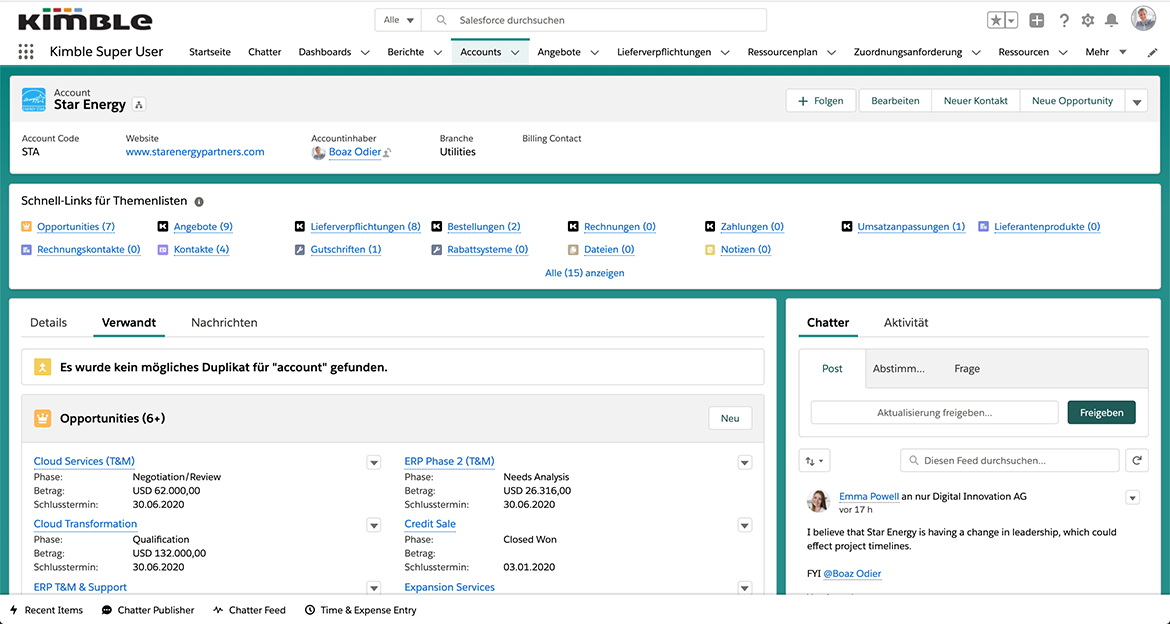Open the Emma Powell post actions dropdown
The height and width of the screenshot is (624, 1170).
click(1133, 498)
